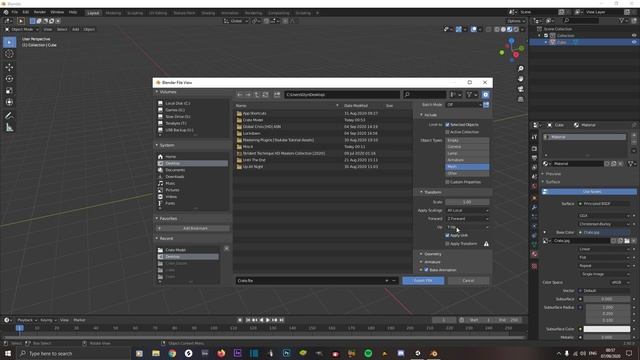Select Documents in System list
Screen dimensions: 640x360
point(175,170)
